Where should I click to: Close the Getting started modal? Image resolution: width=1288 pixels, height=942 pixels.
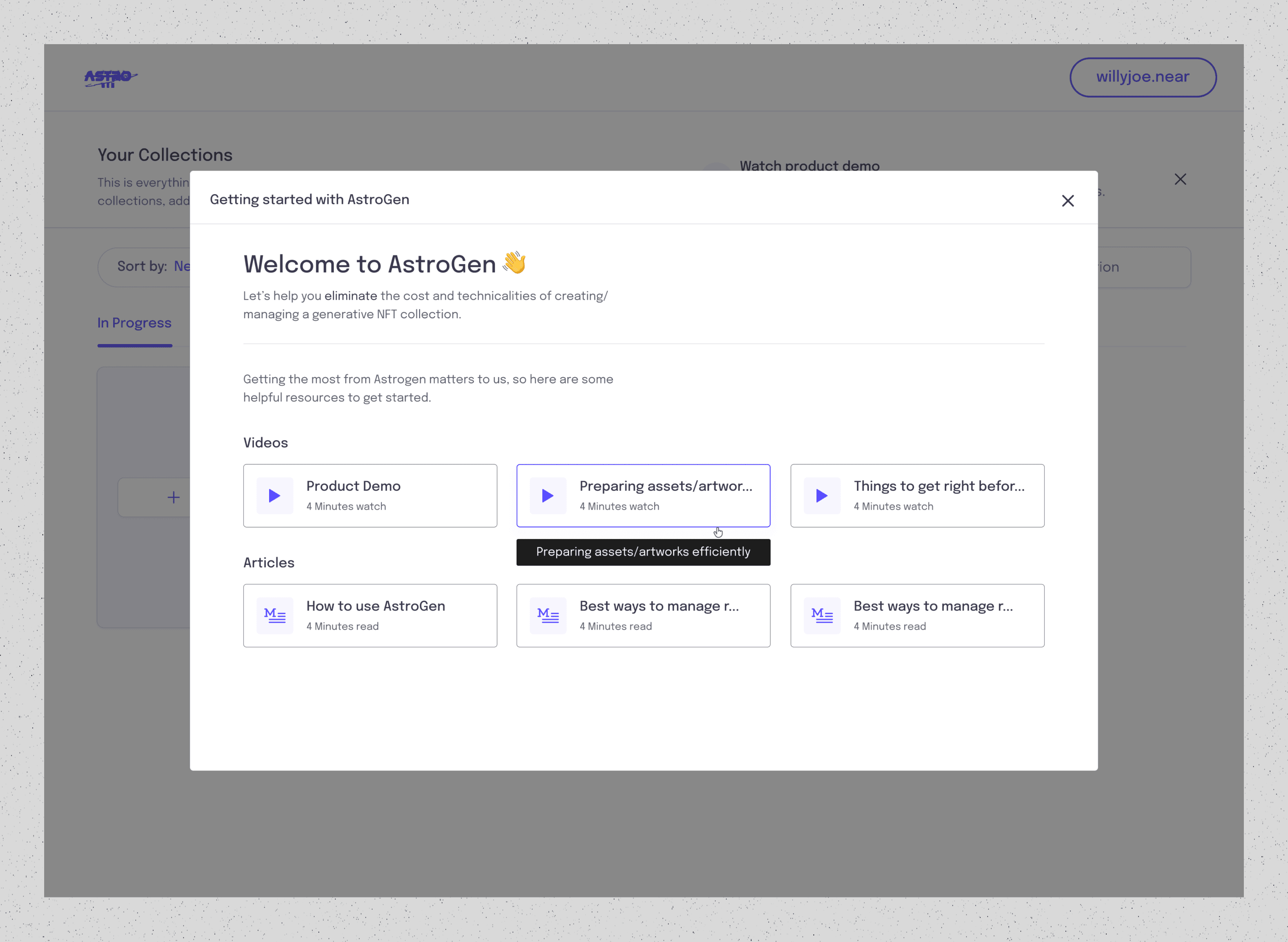pyautogui.click(x=1067, y=201)
